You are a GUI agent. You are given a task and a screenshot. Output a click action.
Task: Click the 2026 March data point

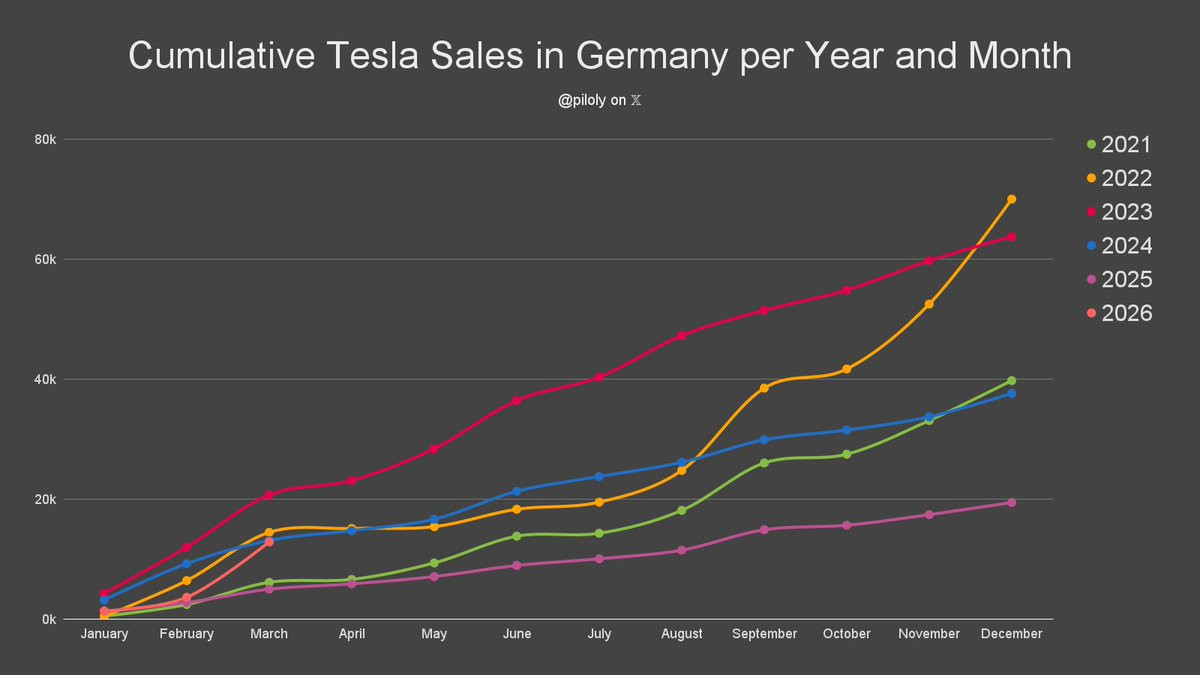tap(269, 542)
